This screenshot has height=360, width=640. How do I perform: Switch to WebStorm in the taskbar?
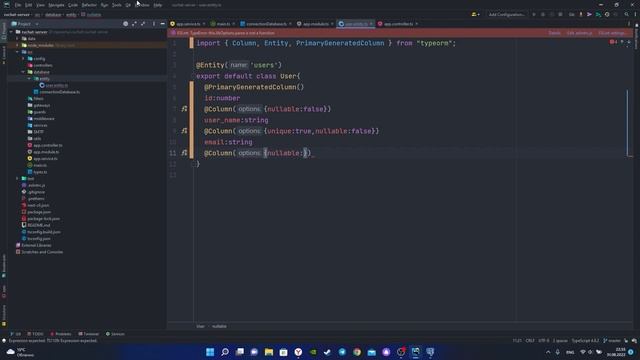[x=416, y=352]
